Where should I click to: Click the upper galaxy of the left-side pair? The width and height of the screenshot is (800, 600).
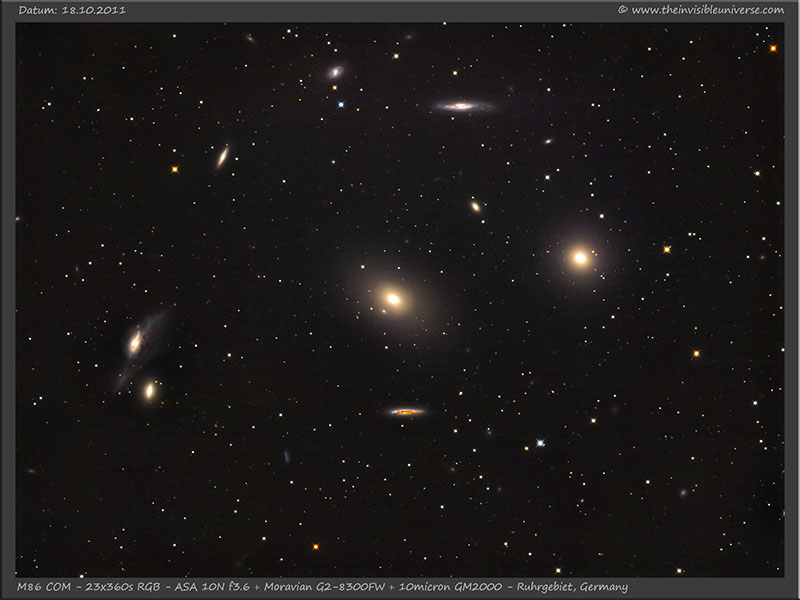(135, 343)
